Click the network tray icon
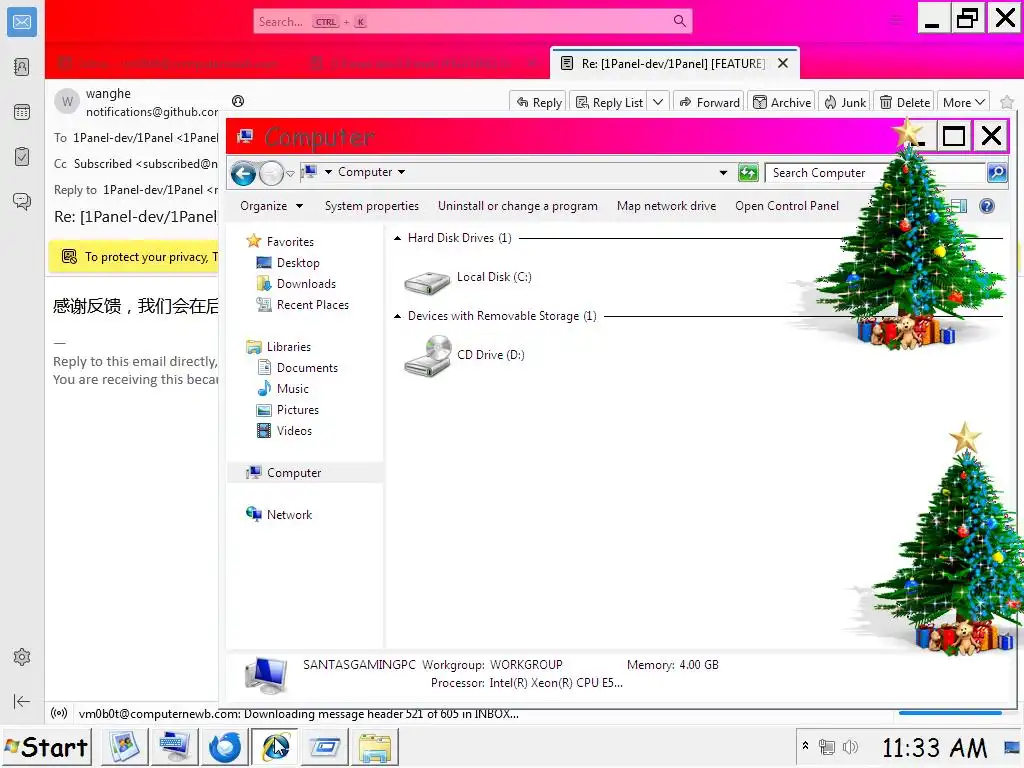Image resolution: width=1024 pixels, height=768 pixels. 827,746
